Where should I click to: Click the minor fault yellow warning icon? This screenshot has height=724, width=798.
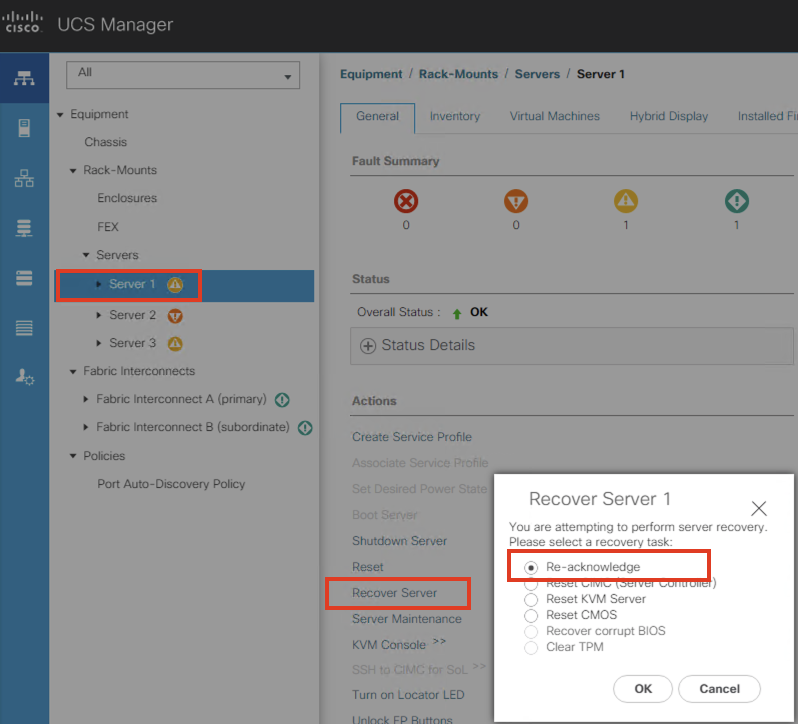pos(626,202)
